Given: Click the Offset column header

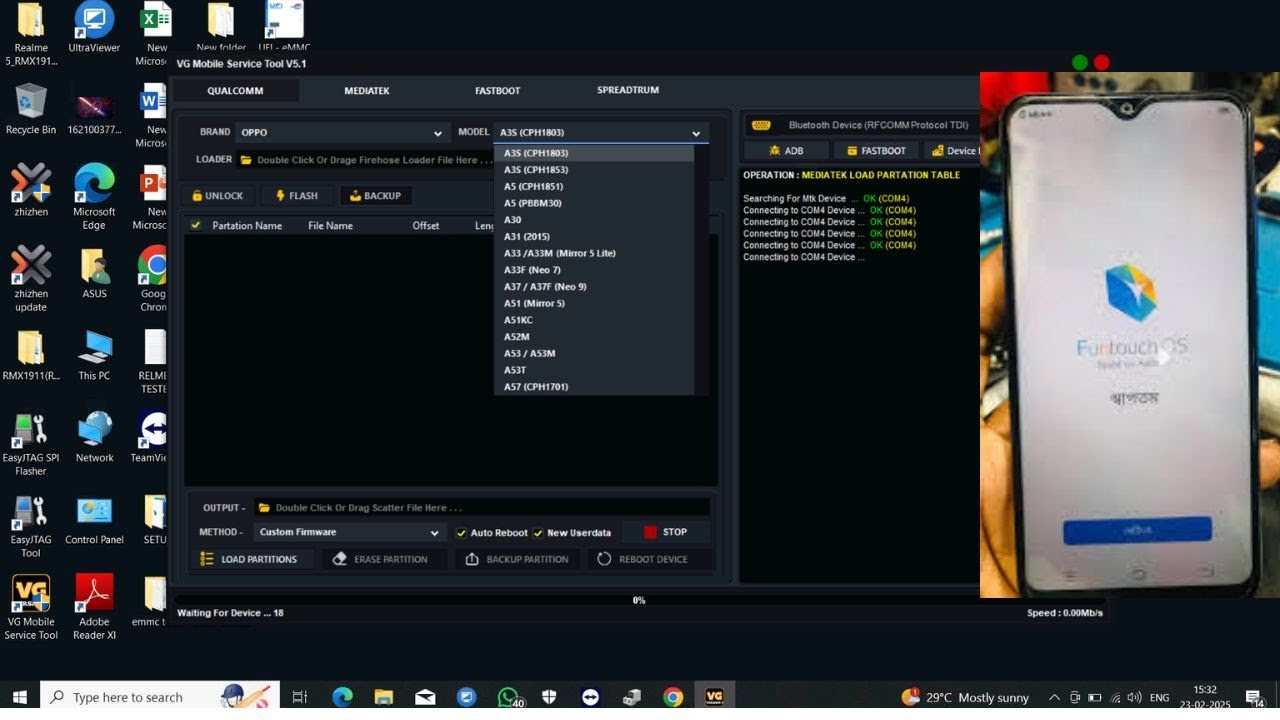Looking at the screenshot, I should tap(426, 226).
